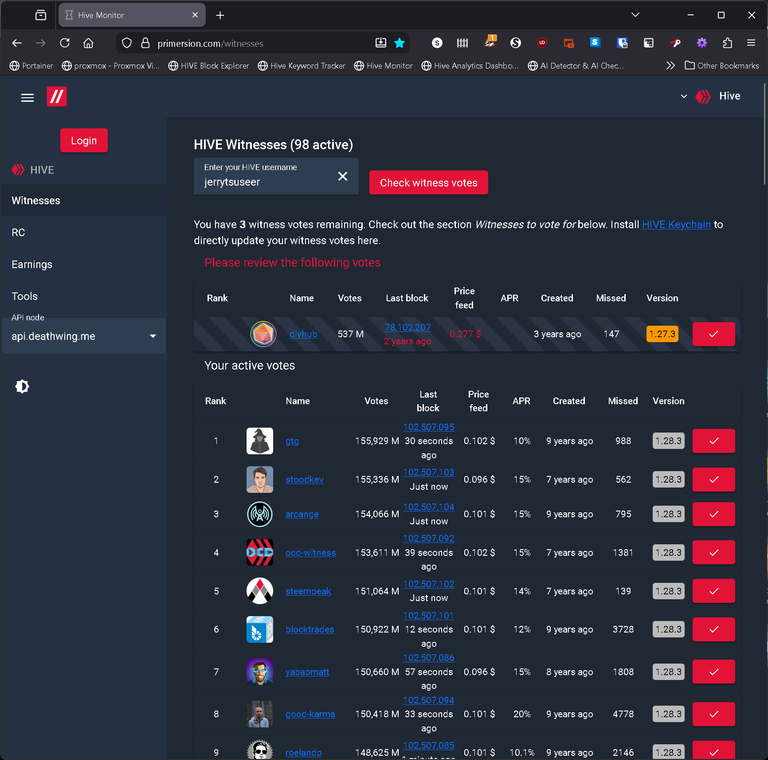Open the HIVE Block Explorer bookmark
The height and width of the screenshot is (760, 768).
point(209,66)
